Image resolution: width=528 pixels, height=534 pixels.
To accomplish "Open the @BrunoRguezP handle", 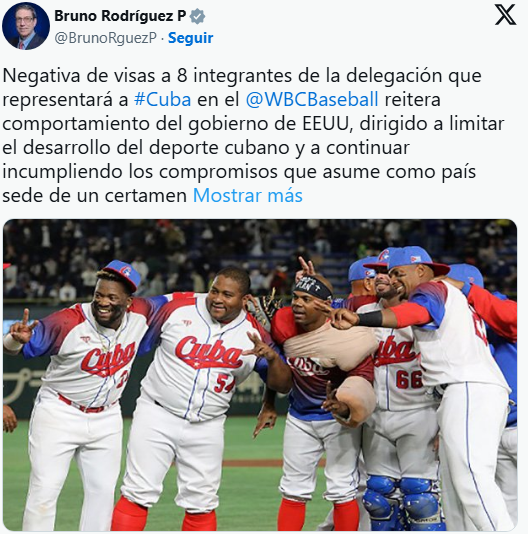I will click(105, 38).
